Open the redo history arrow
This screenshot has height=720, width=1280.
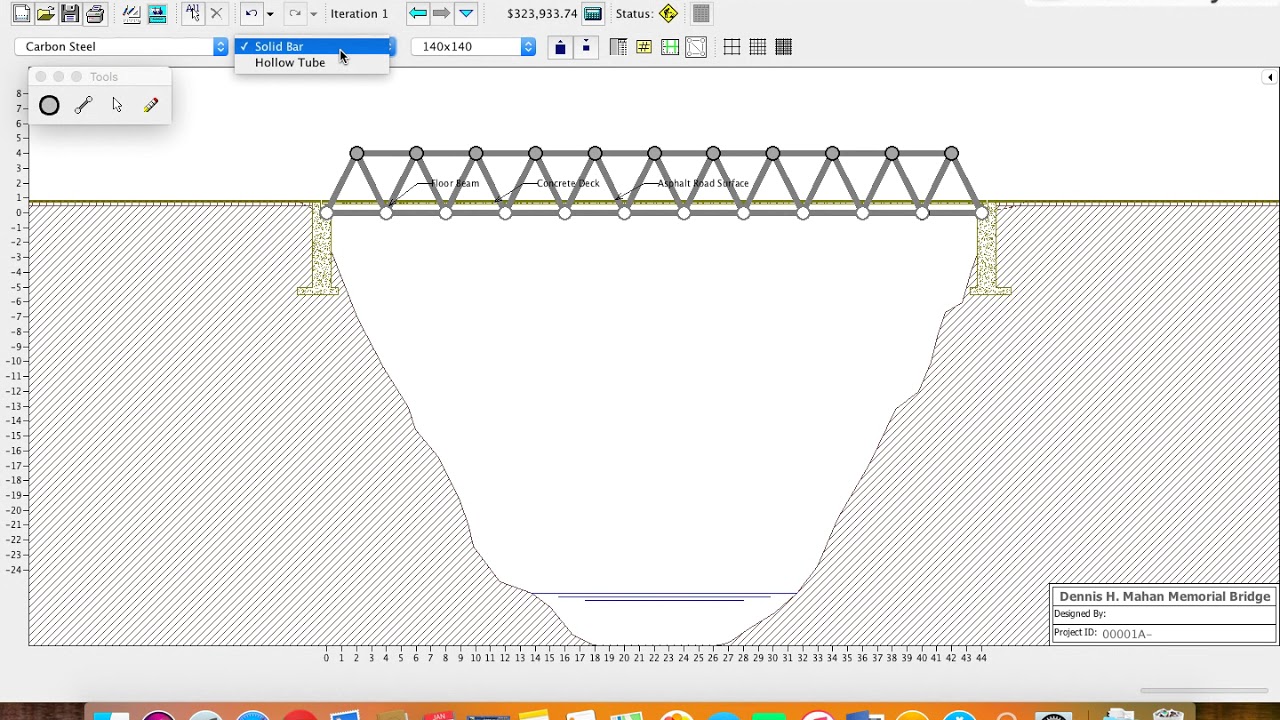[x=313, y=14]
